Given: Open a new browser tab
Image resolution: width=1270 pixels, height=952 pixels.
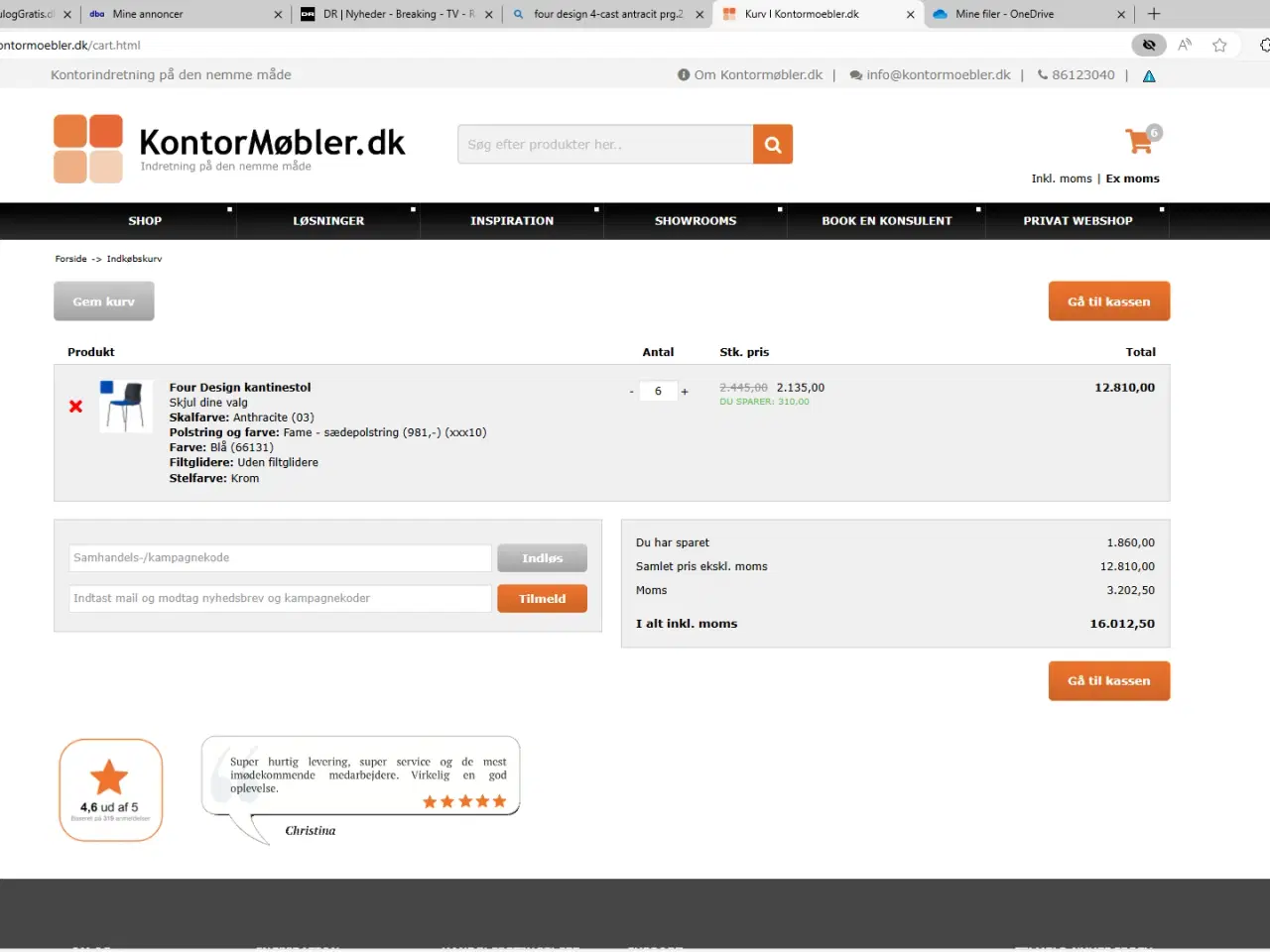Looking at the screenshot, I should point(1153,14).
